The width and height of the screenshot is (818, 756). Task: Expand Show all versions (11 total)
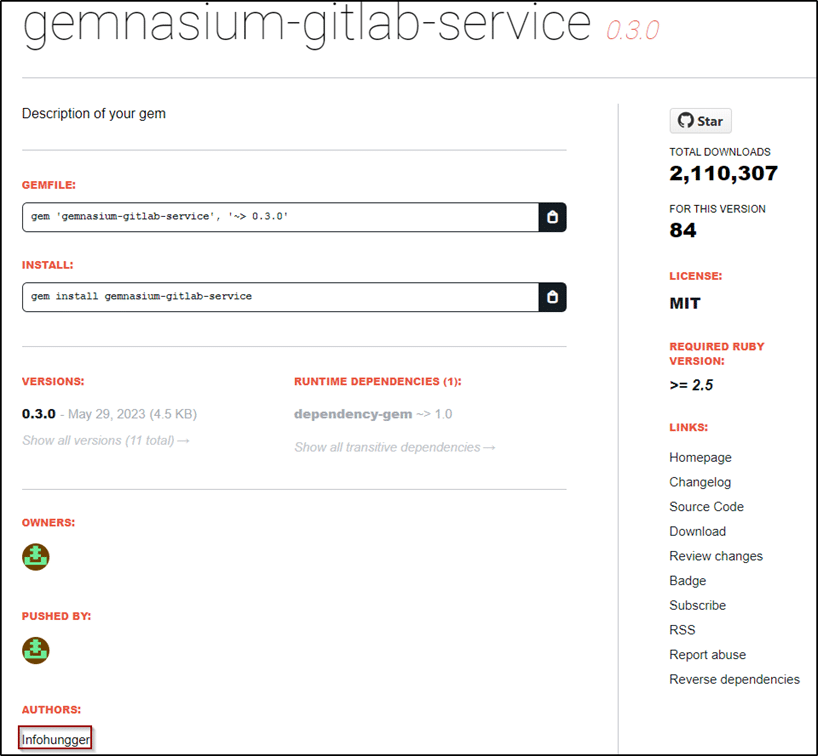tap(105, 440)
